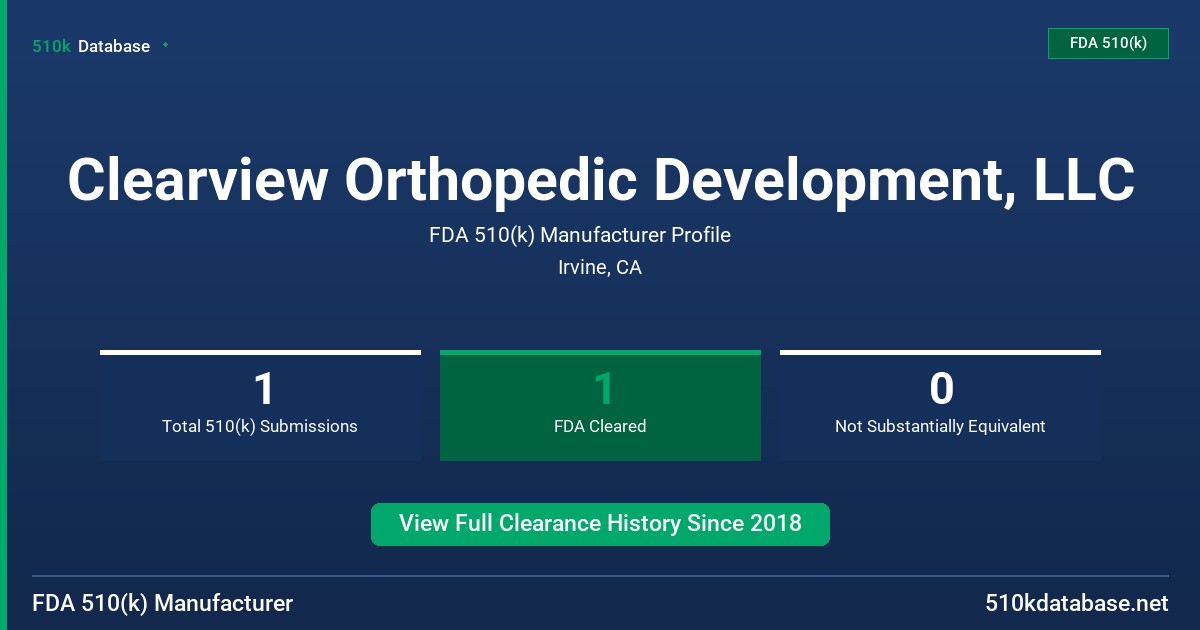Click the small green dot beside Database

tap(165, 45)
